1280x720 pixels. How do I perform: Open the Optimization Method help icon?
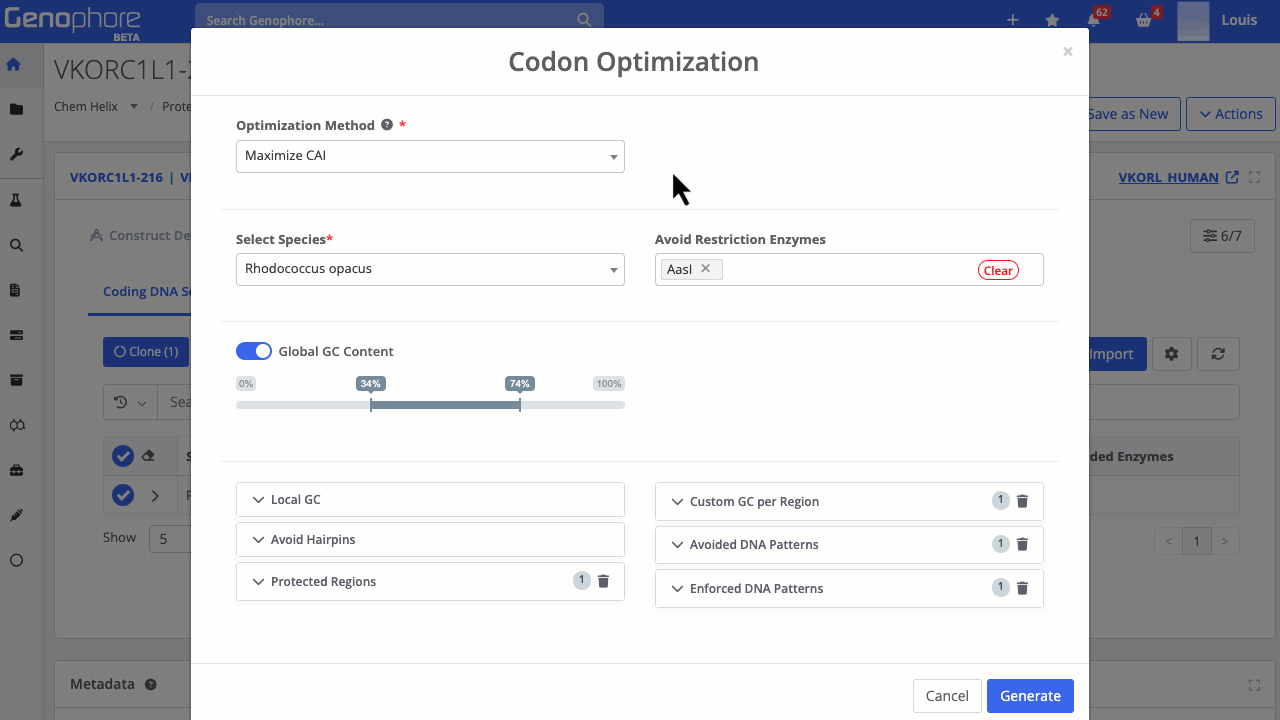387,124
